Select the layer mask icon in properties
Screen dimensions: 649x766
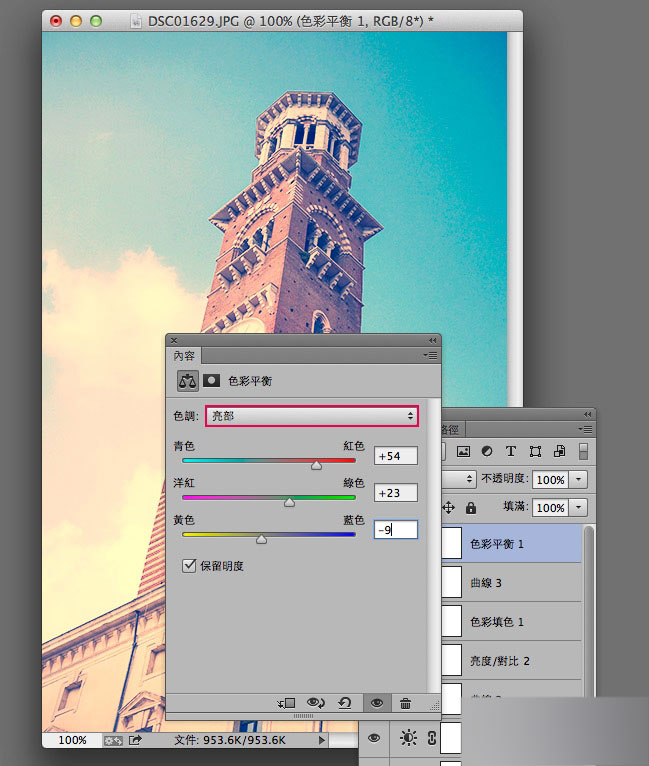tap(211, 381)
